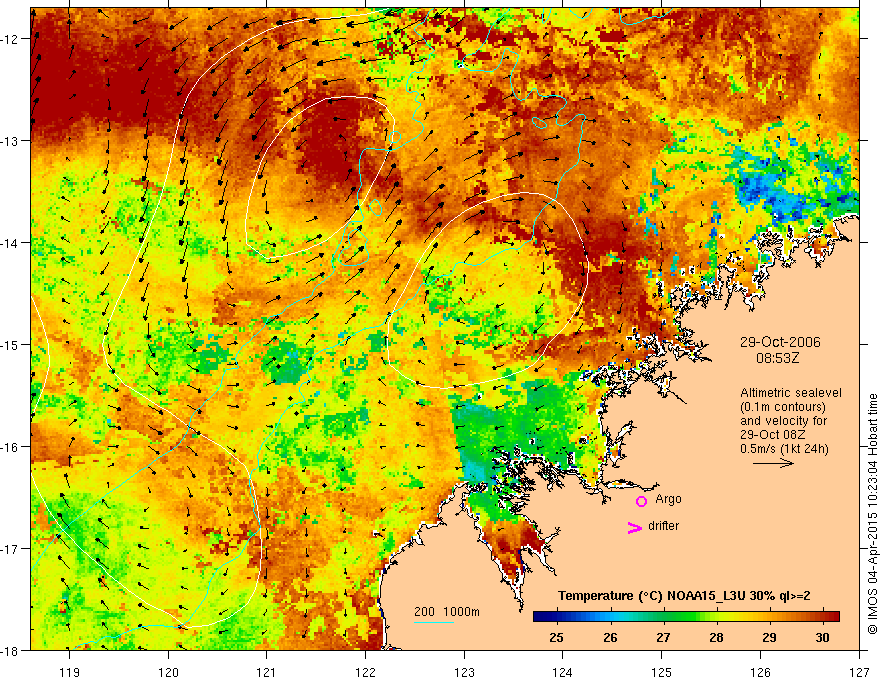
Task: Click the longitude axis label "124"
Action: tap(563, 673)
